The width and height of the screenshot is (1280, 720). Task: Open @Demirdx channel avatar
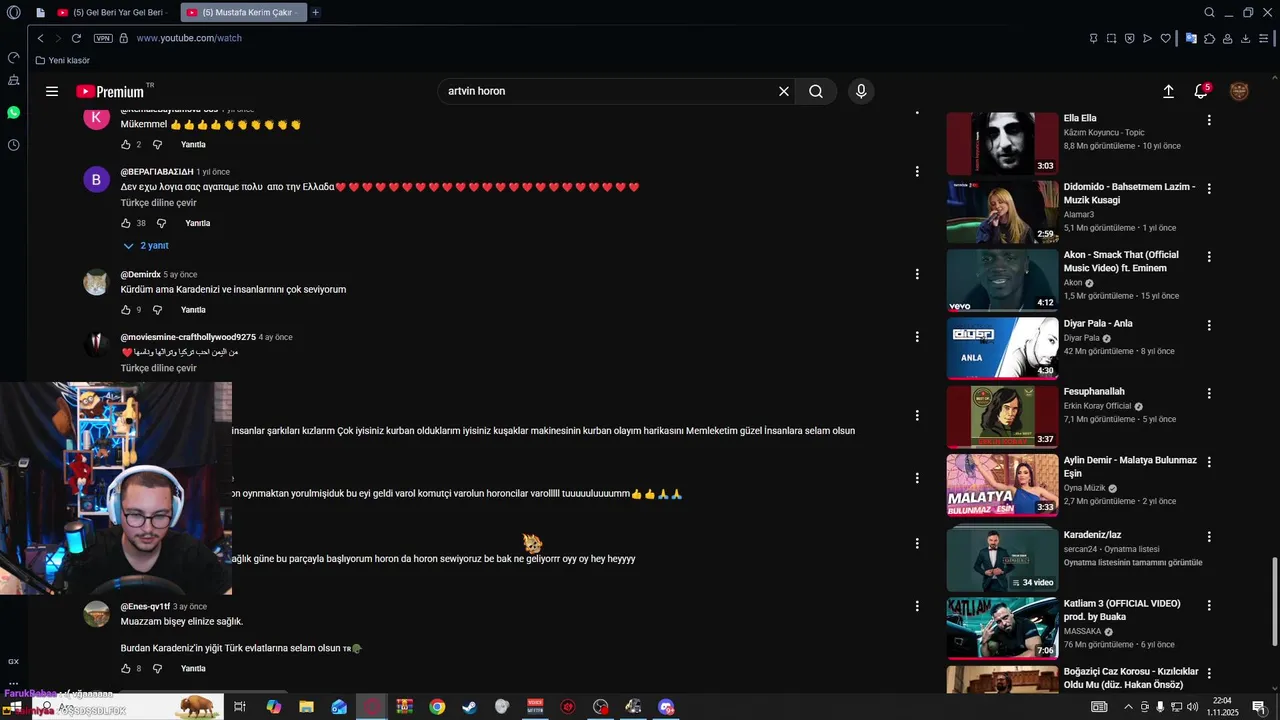(96, 282)
